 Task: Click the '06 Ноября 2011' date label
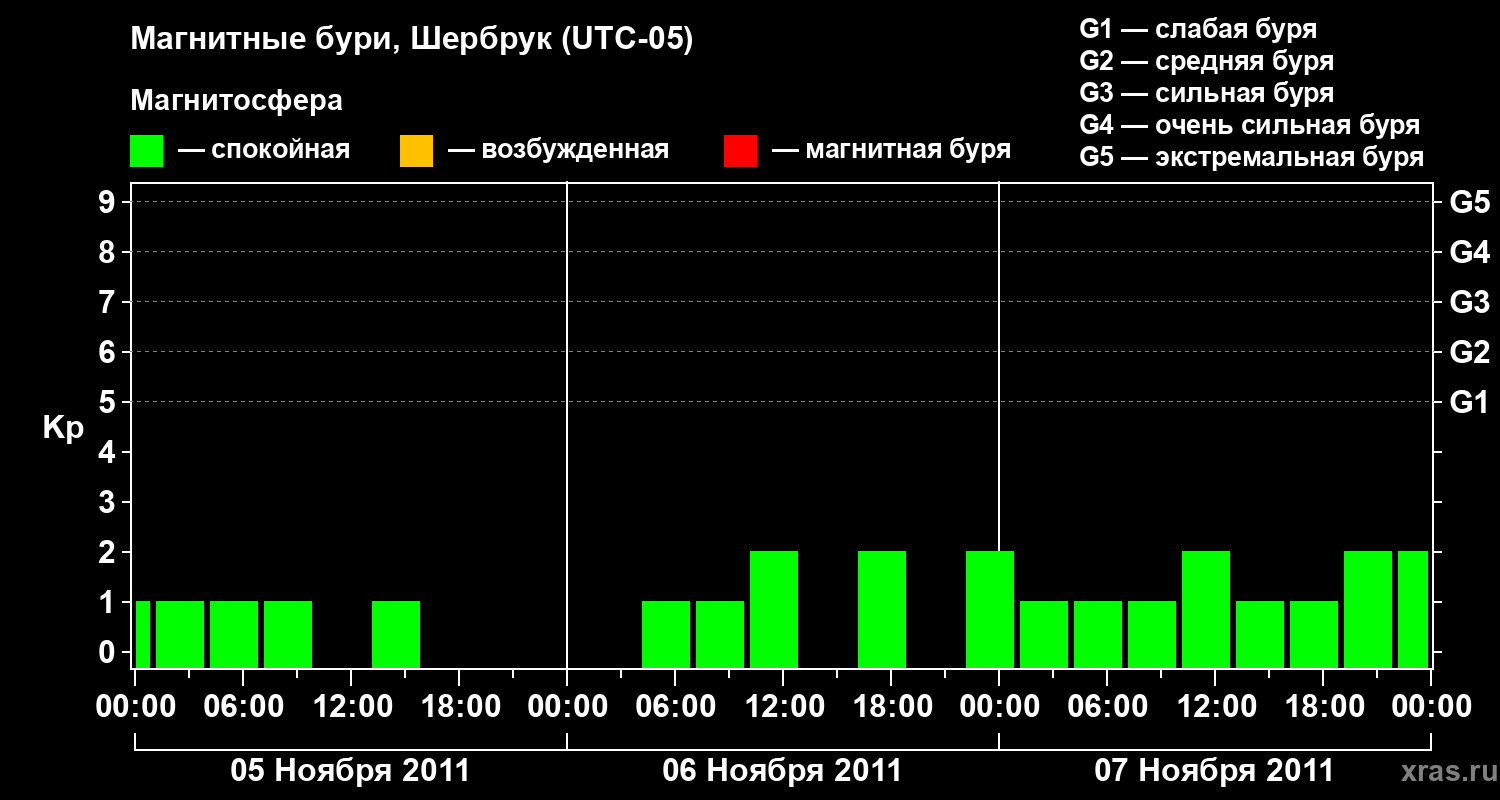782,771
